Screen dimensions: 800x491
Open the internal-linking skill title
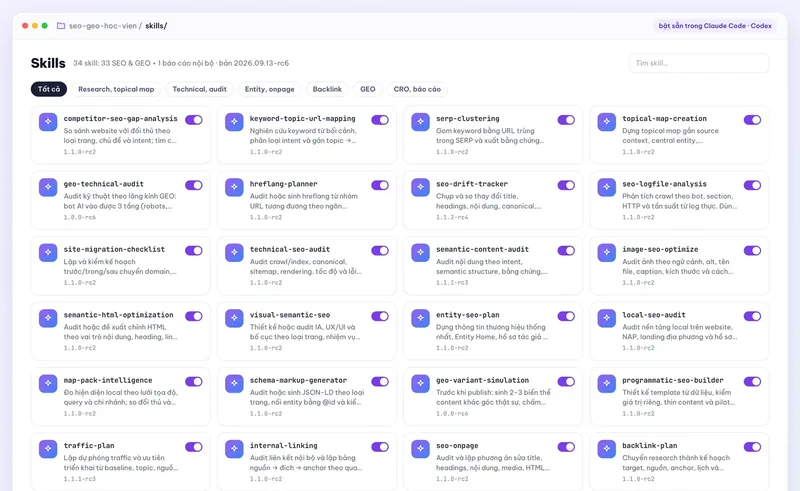(x=283, y=446)
